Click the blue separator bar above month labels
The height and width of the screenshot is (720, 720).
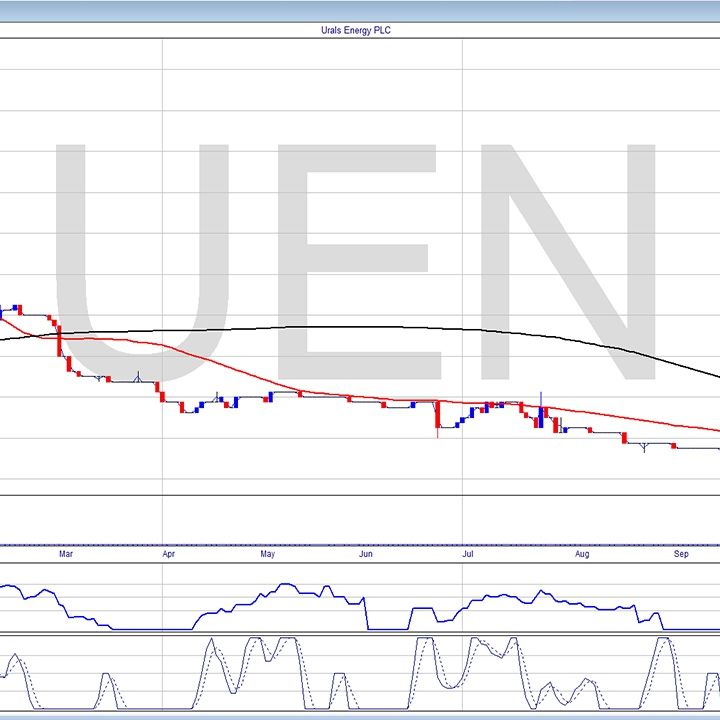coord(360,545)
